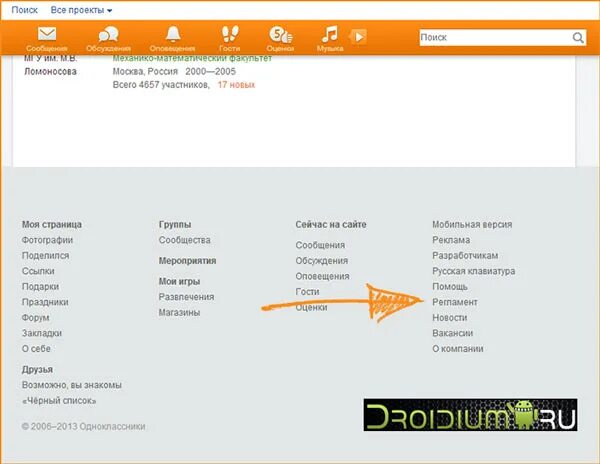Open Сообщения envelope icon in toolbar

(x=47, y=34)
